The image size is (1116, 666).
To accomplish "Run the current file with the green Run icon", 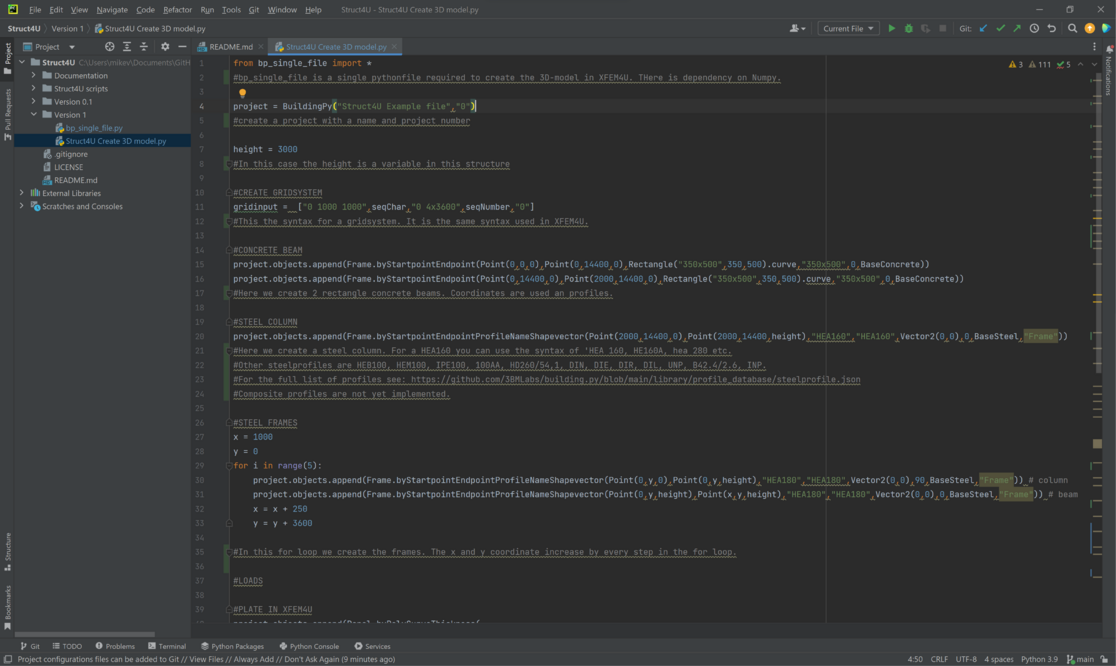I will [x=892, y=28].
